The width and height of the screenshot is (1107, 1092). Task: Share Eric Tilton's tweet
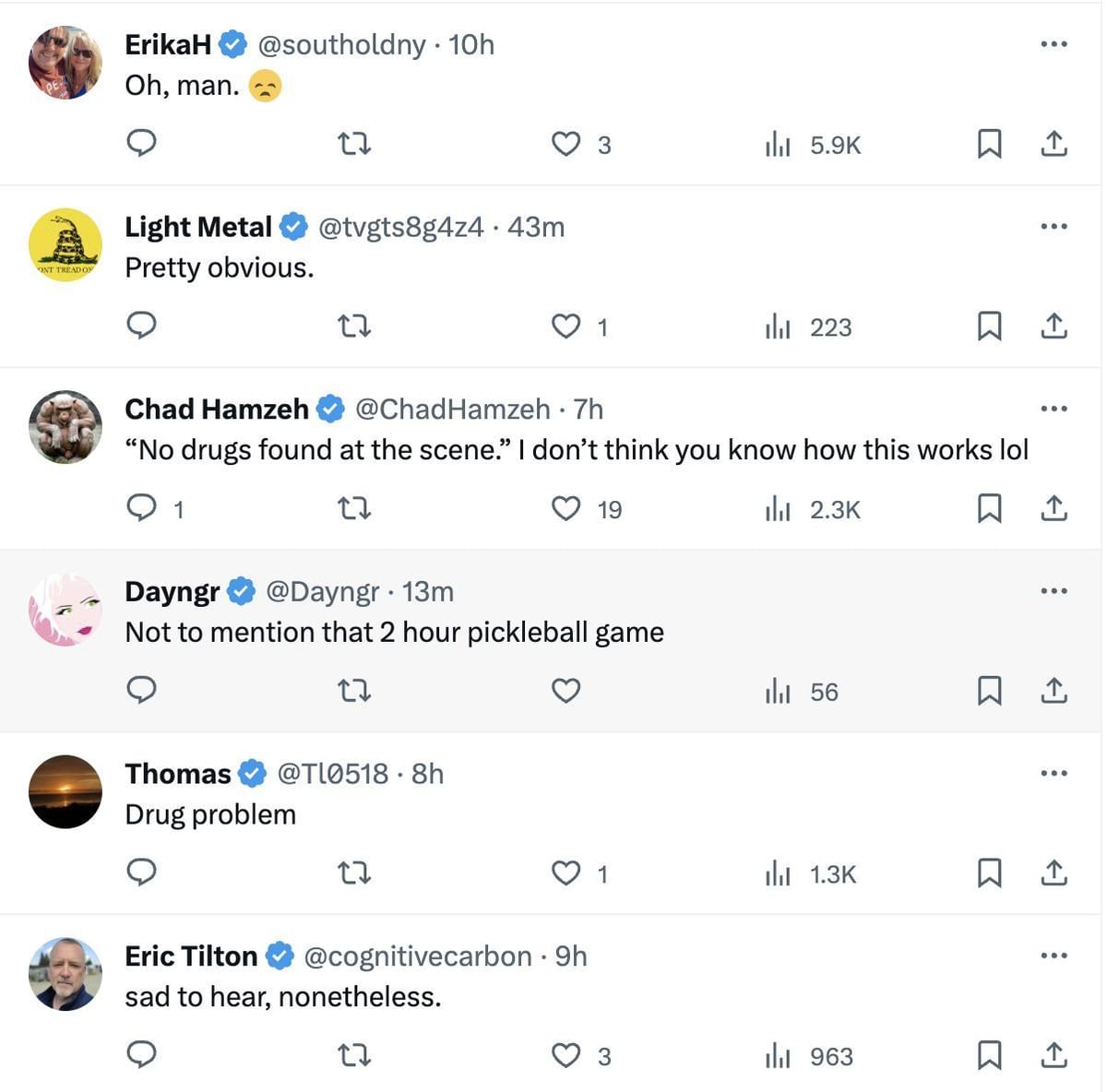pyautogui.click(x=1053, y=1055)
